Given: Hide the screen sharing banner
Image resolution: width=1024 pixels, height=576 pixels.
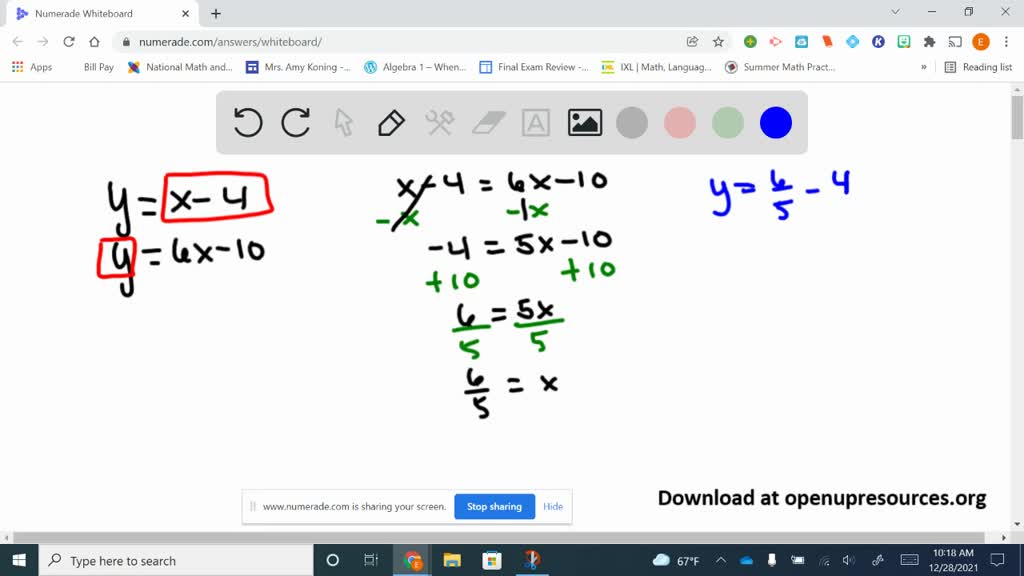Looking at the screenshot, I should click(x=553, y=506).
